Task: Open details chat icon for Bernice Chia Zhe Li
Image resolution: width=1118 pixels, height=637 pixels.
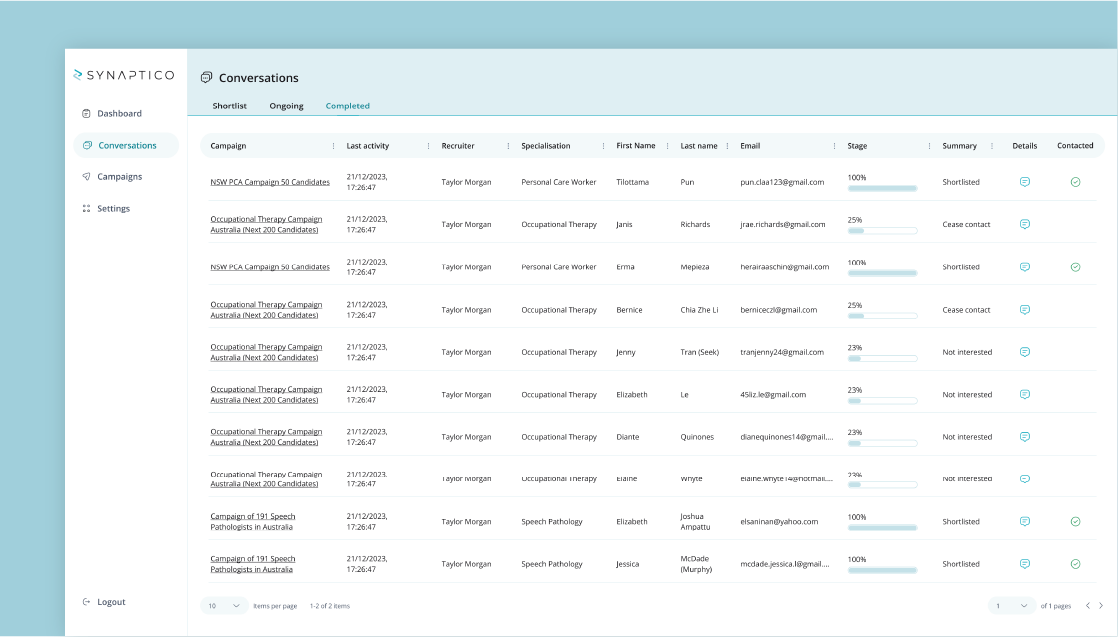Action: click(x=1025, y=310)
